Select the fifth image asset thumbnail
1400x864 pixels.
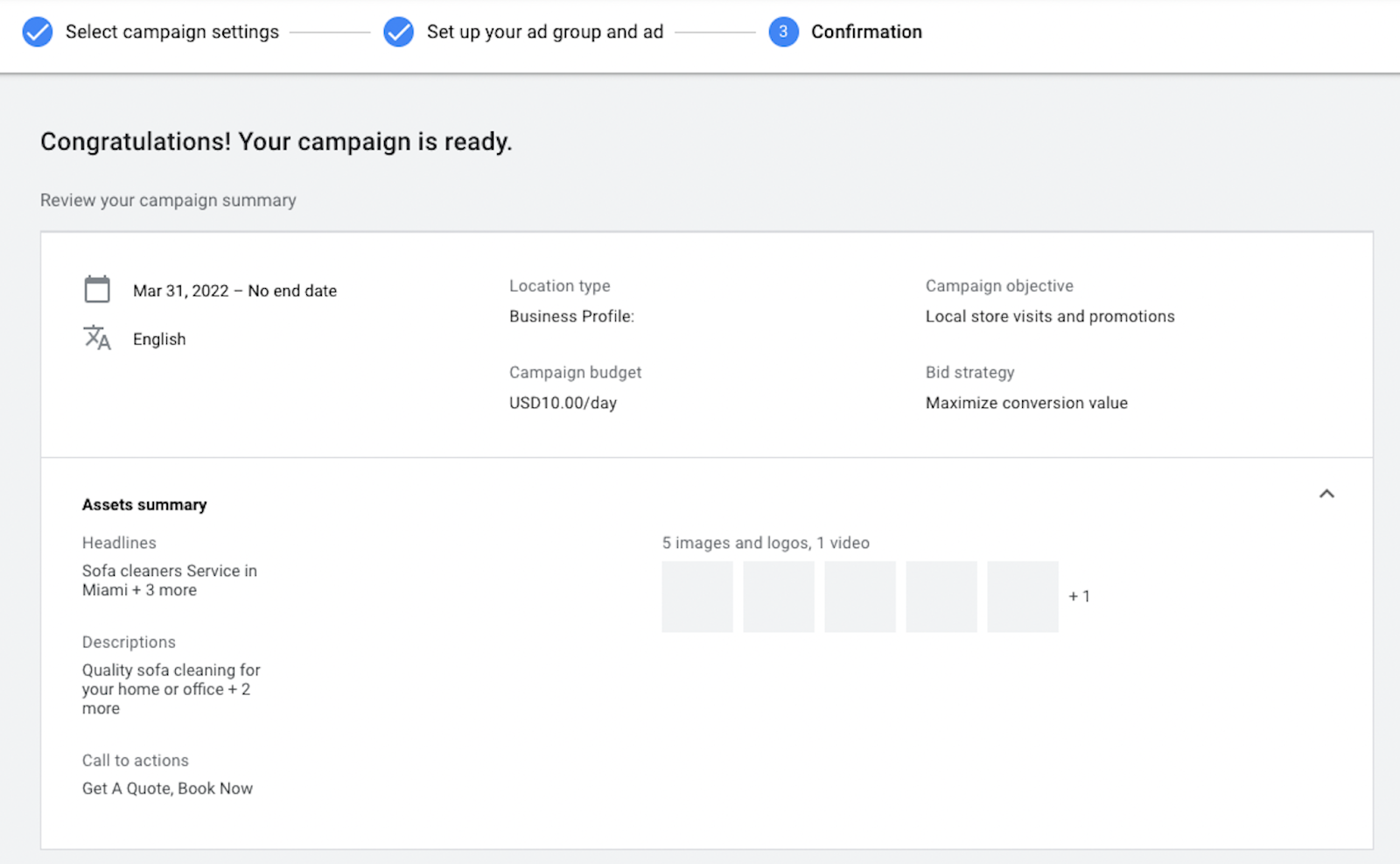(1023, 597)
